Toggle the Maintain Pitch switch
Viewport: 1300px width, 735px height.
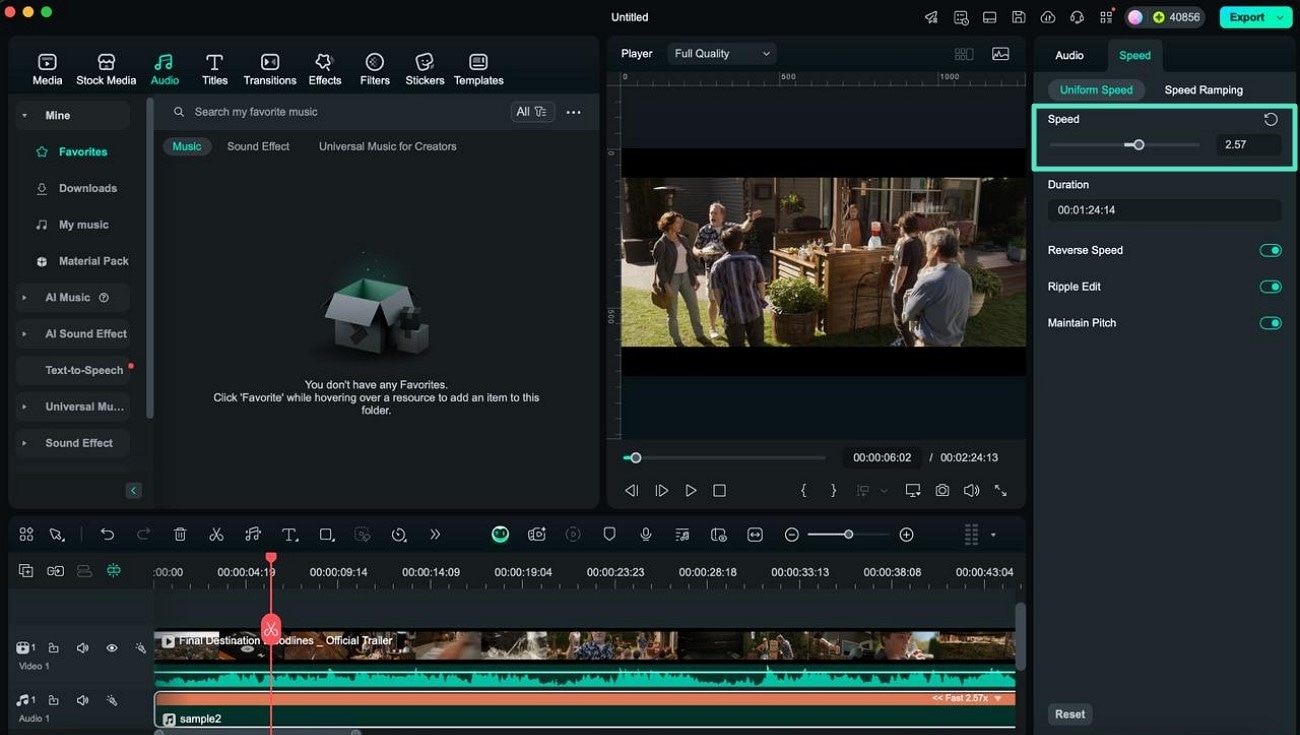1270,323
